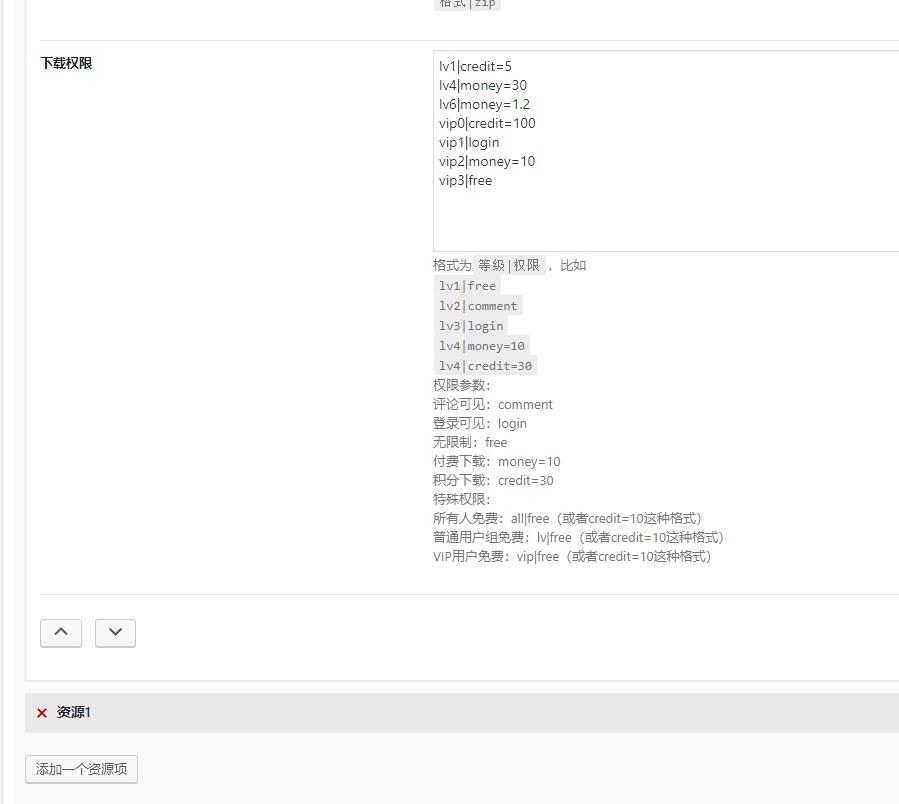
Task: Click the line lv4|money=30 in textarea
Action: click(483, 85)
